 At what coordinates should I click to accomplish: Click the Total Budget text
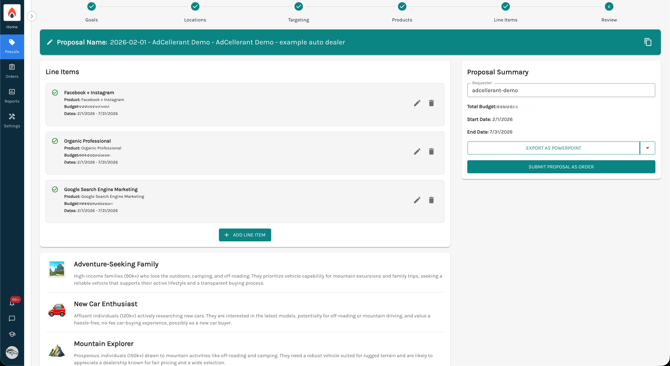click(493, 107)
